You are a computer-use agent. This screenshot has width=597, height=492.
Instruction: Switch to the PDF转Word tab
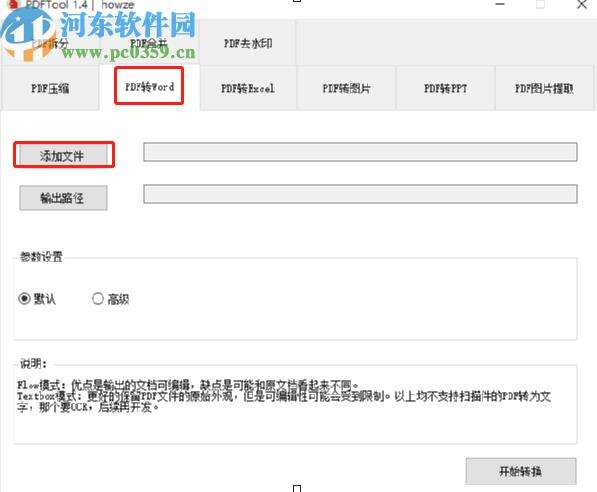click(149, 86)
